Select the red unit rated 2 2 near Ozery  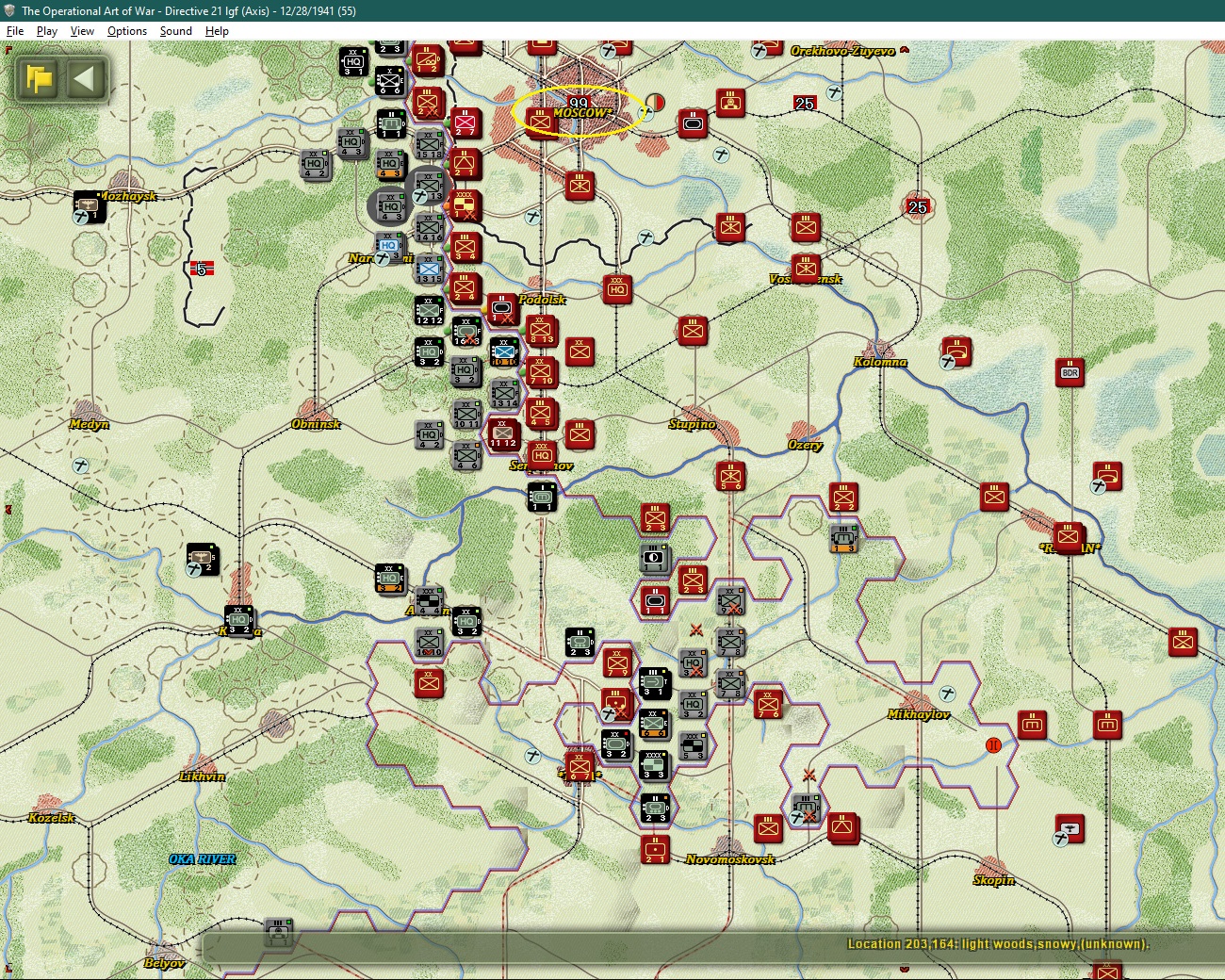(x=843, y=497)
